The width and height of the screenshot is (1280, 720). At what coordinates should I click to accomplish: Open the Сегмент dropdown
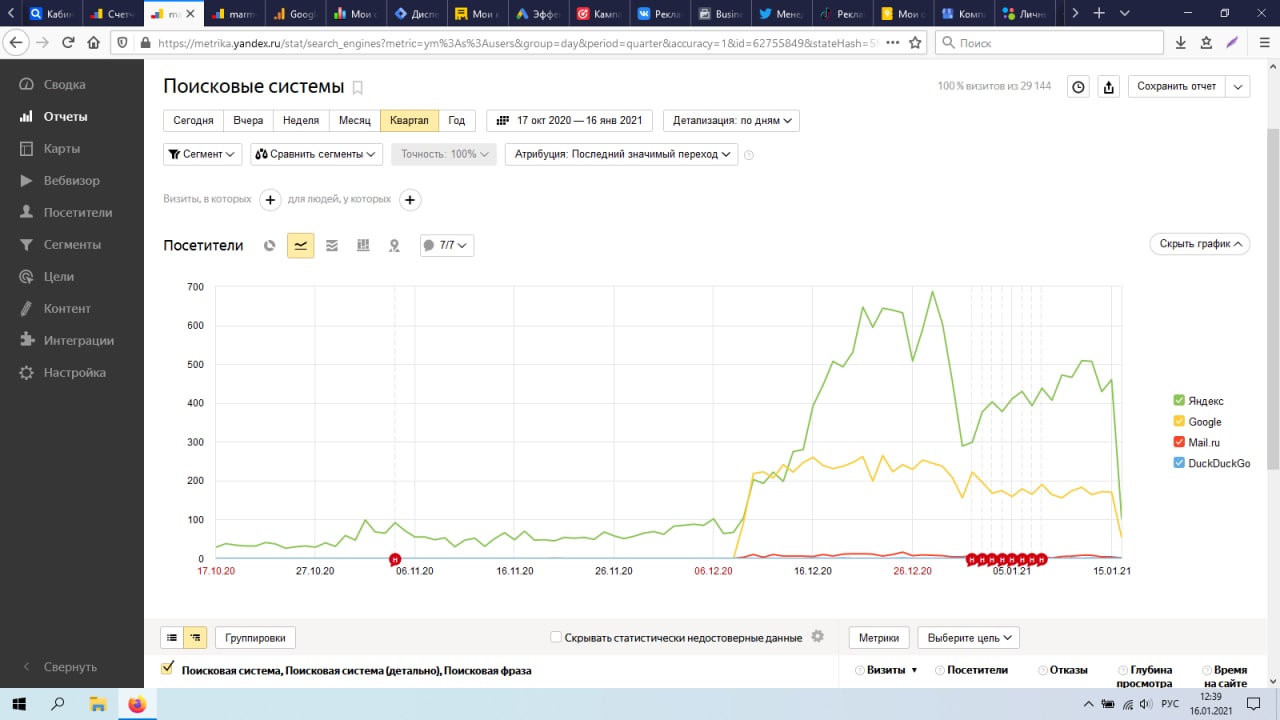[203, 154]
